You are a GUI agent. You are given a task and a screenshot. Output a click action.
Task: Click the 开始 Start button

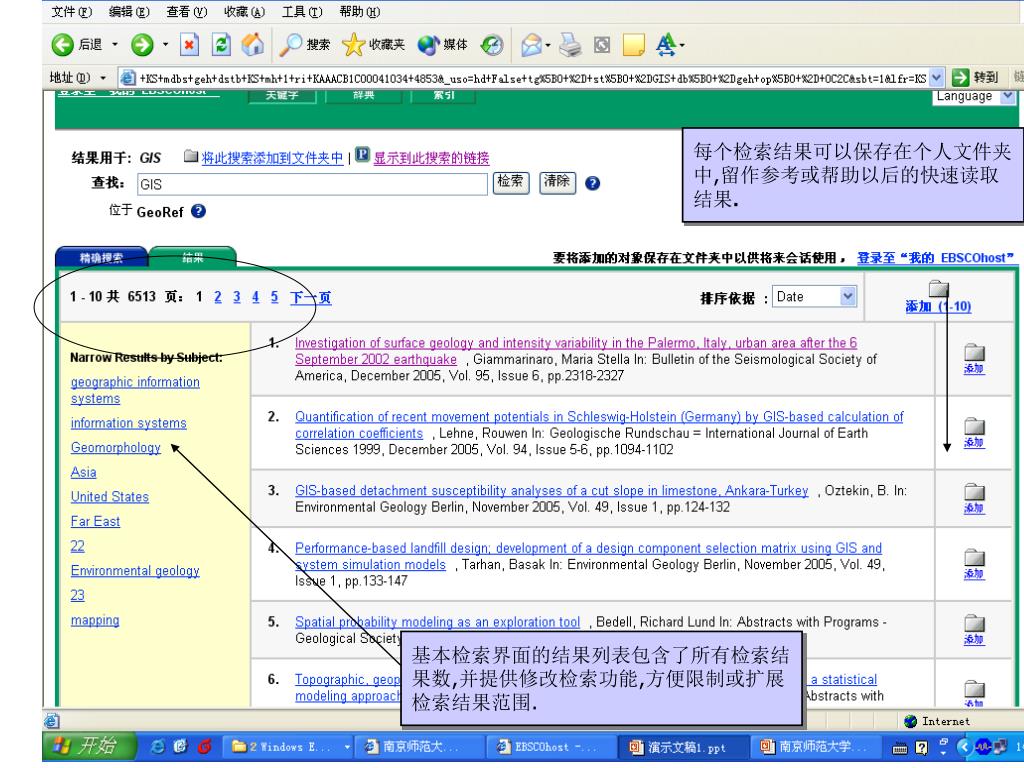coord(89,746)
